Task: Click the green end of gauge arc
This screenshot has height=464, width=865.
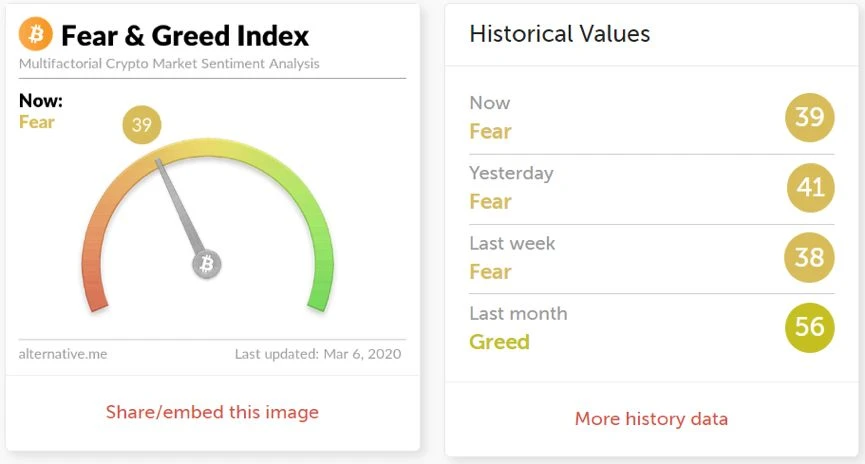Action: (319, 300)
